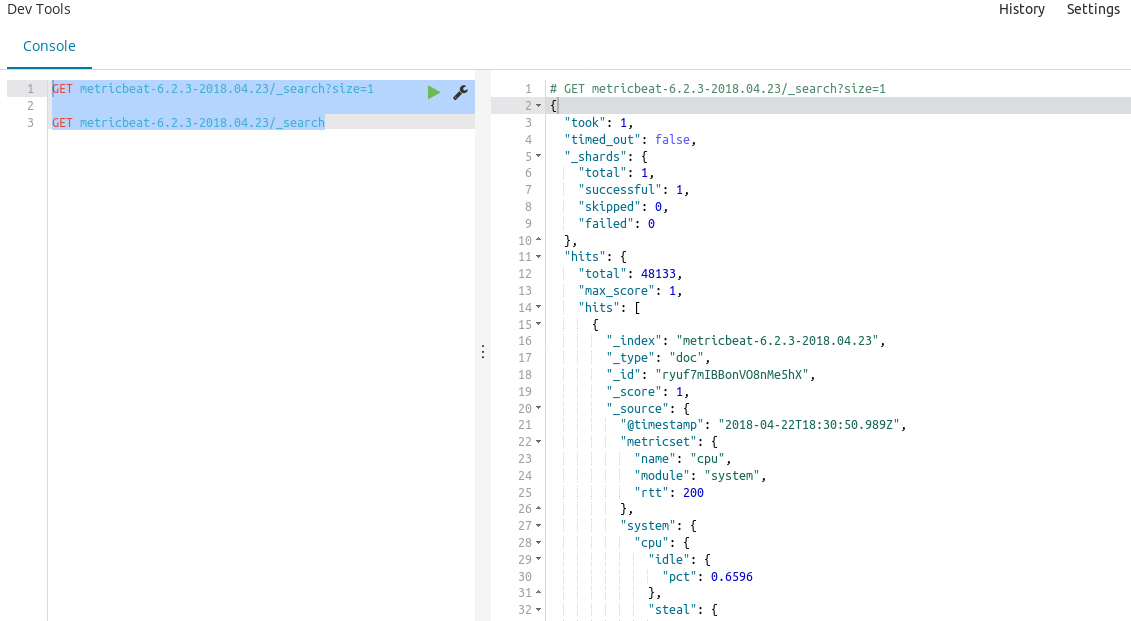Click the "timed_out": false line

[630, 139]
